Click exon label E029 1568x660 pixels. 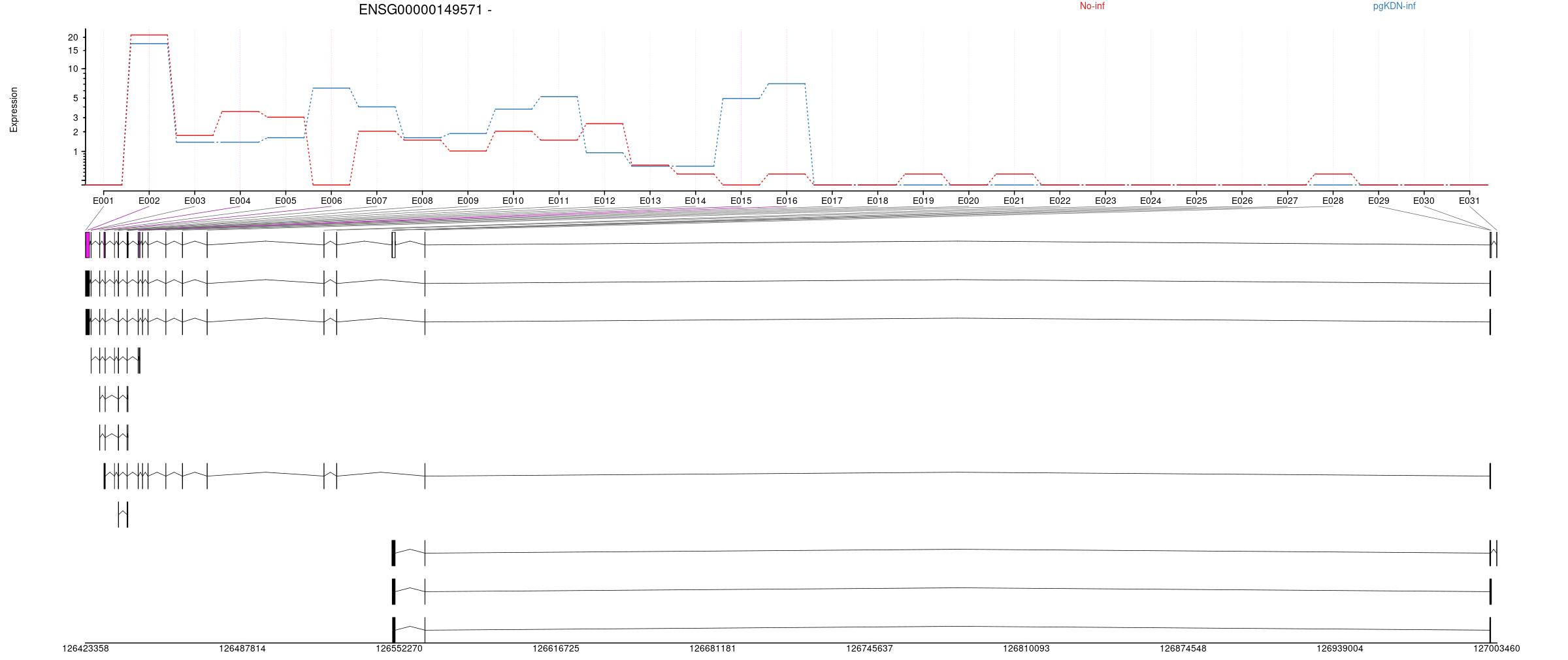tap(1379, 201)
